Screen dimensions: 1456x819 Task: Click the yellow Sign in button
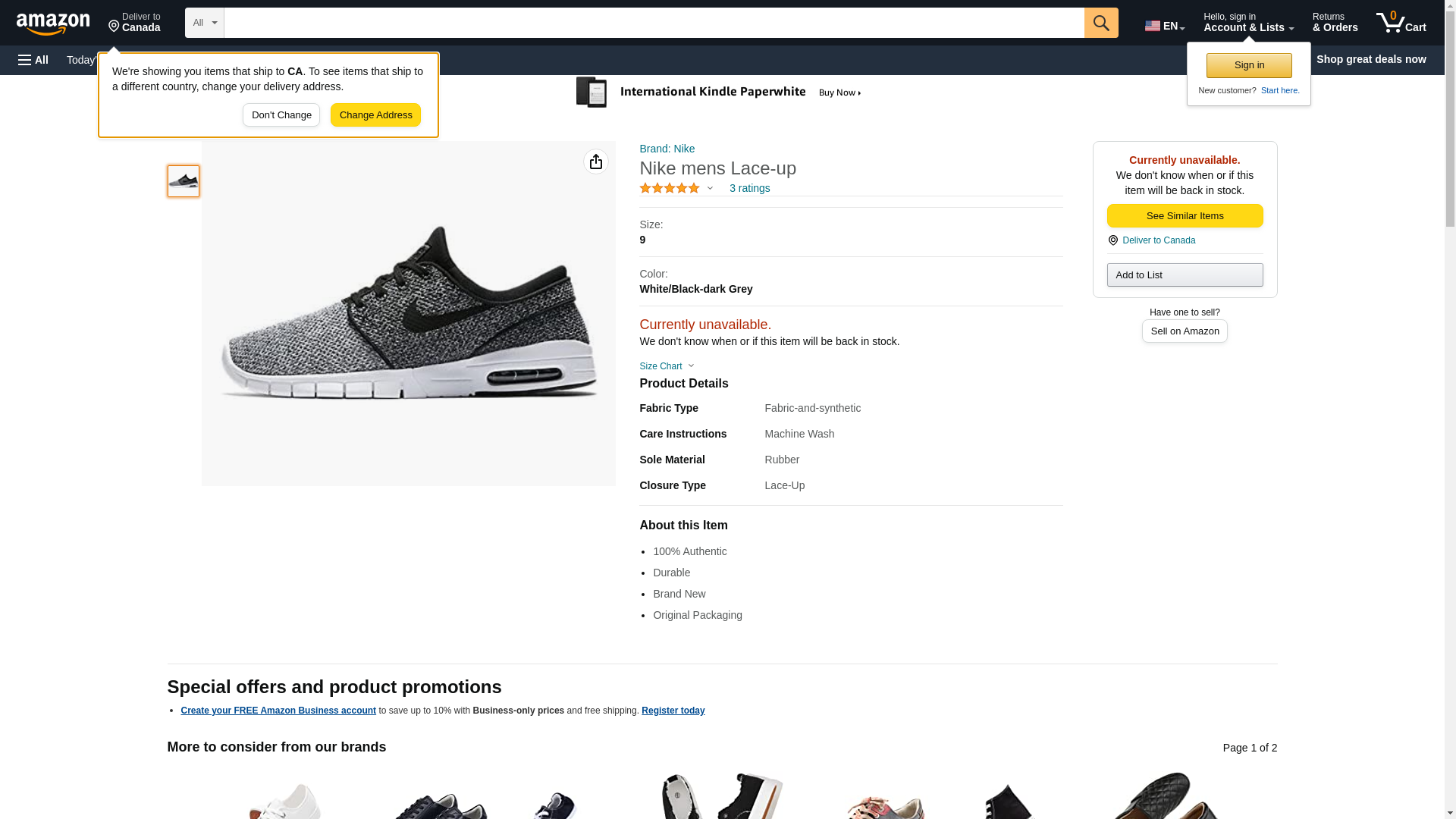click(1249, 65)
